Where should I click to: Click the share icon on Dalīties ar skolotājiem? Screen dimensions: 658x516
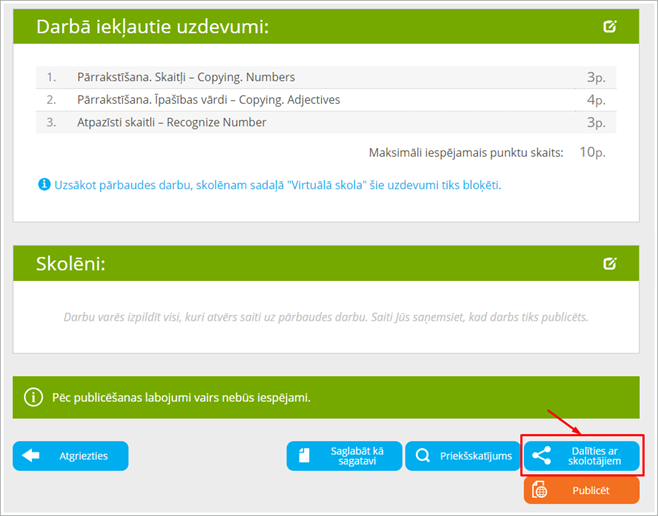click(541, 456)
